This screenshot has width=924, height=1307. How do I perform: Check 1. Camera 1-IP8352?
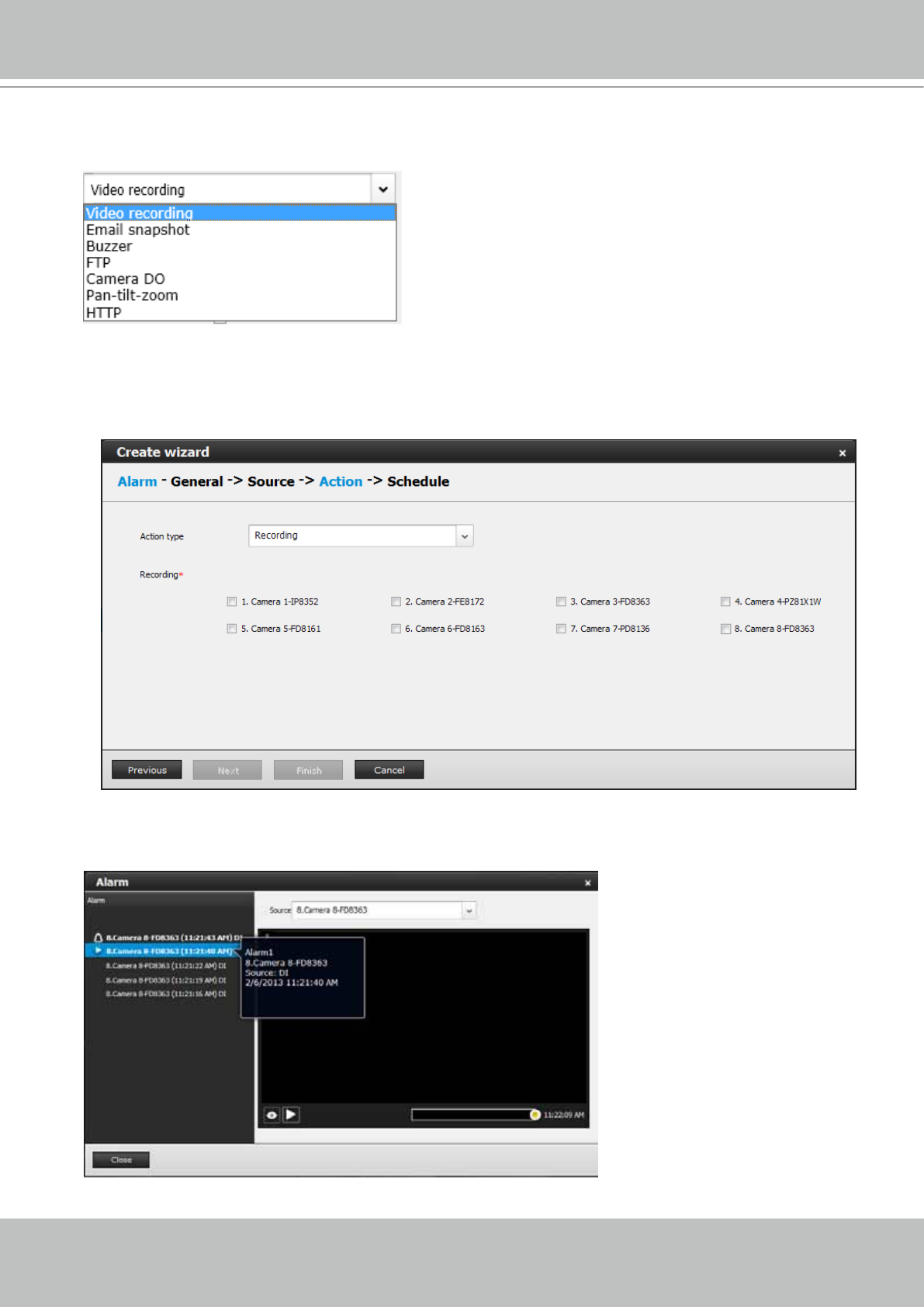pos(231,601)
